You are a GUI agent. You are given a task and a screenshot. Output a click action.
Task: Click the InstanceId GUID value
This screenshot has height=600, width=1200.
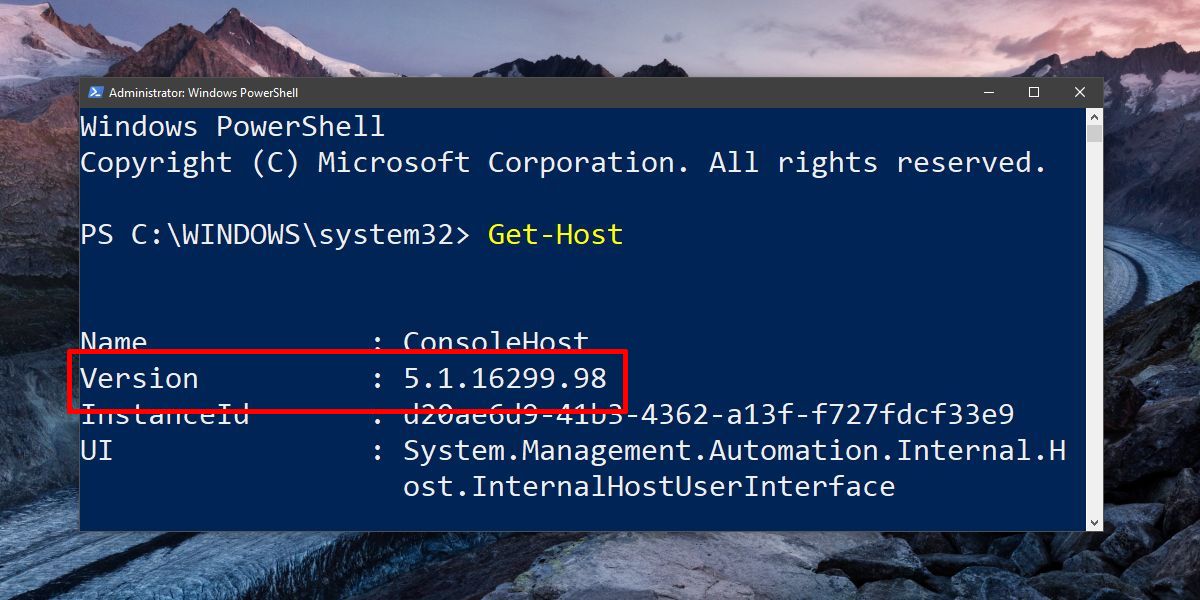(x=708, y=414)
